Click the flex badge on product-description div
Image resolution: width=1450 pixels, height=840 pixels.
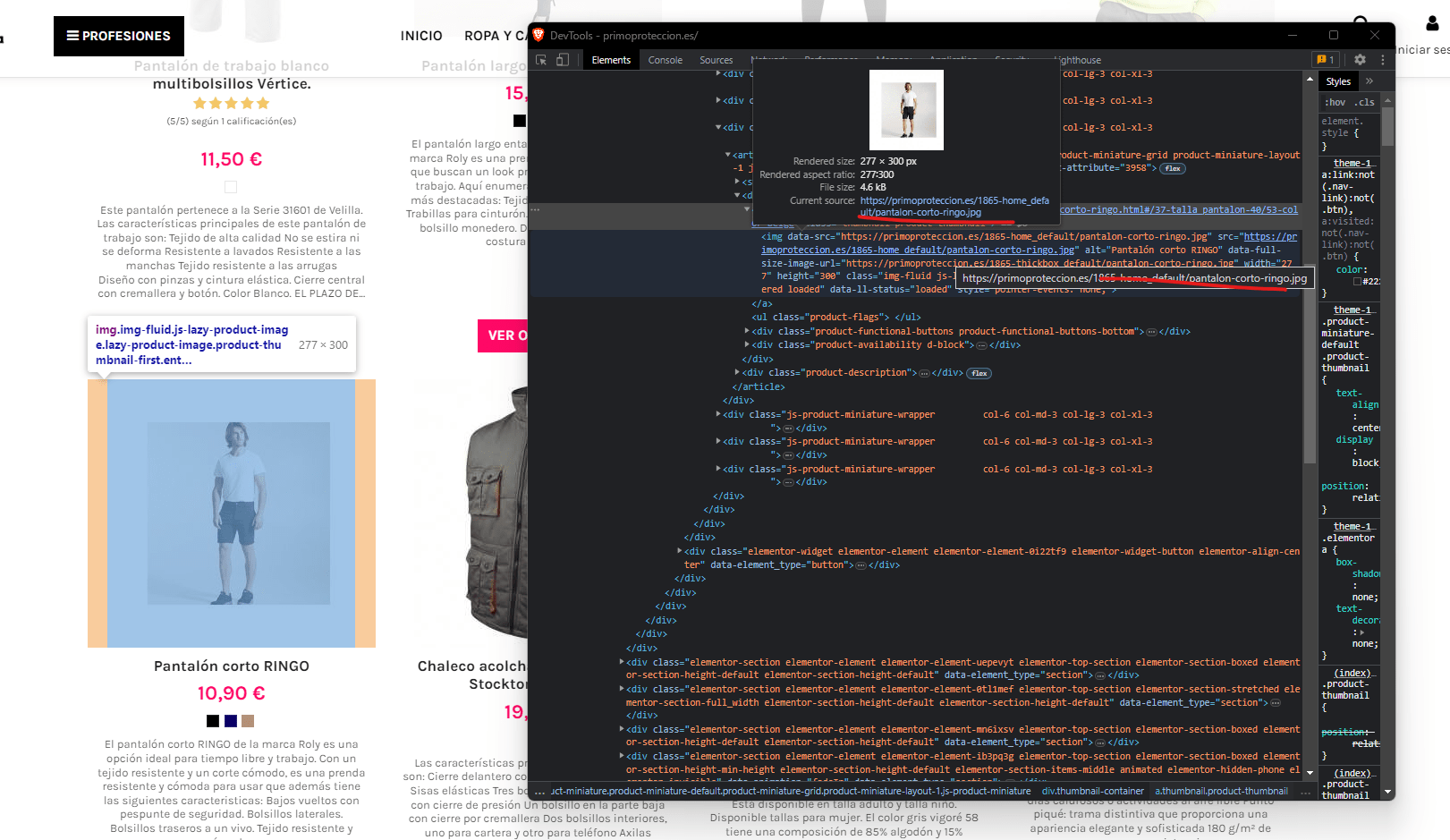(x=979, y=373)
